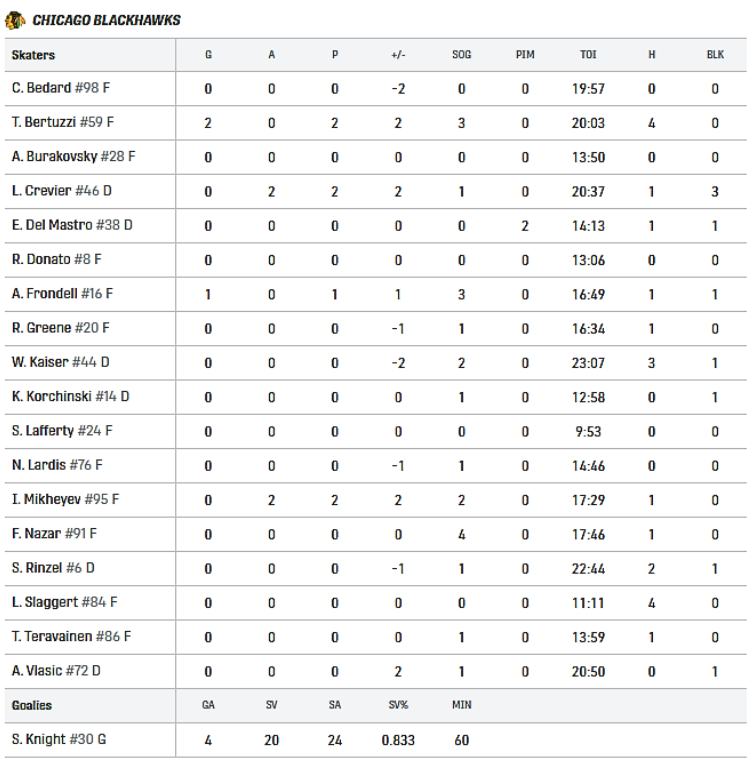Open C. Bedard #98 player link
The height and width of the screenshot is (768, 749).
(x=61, y=89)
